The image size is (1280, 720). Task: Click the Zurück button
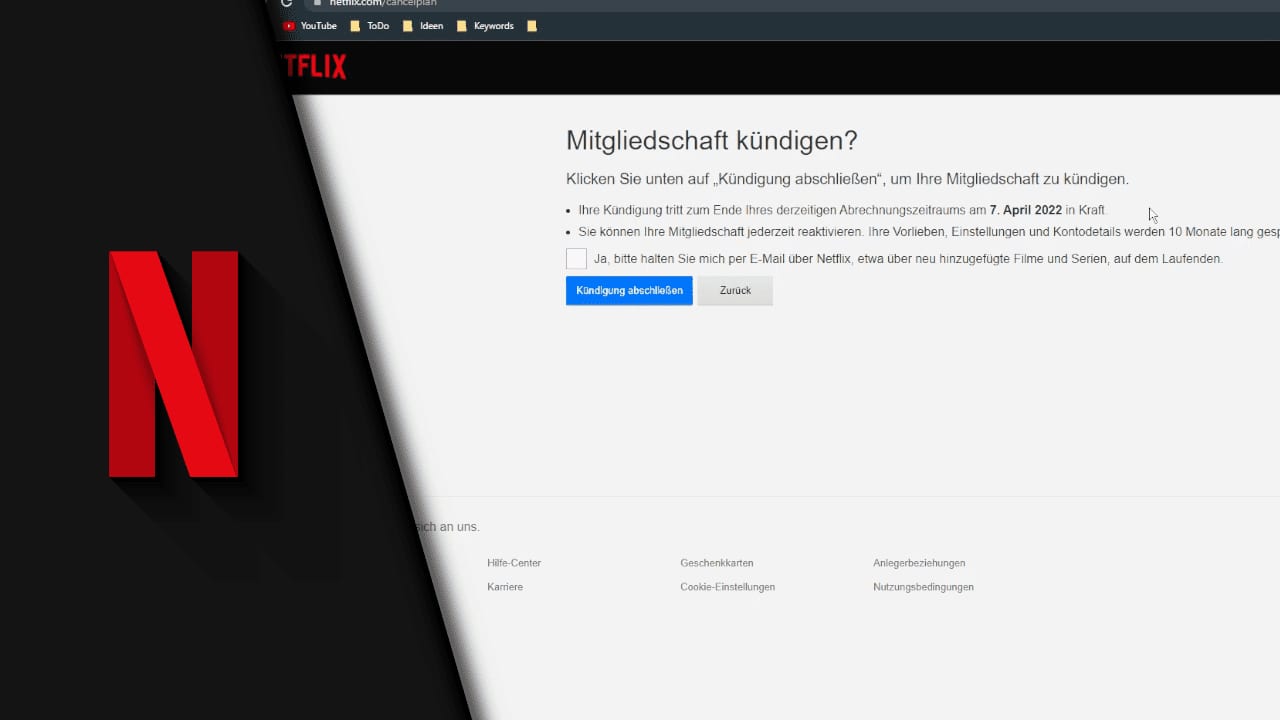click(x=735, y=290)
